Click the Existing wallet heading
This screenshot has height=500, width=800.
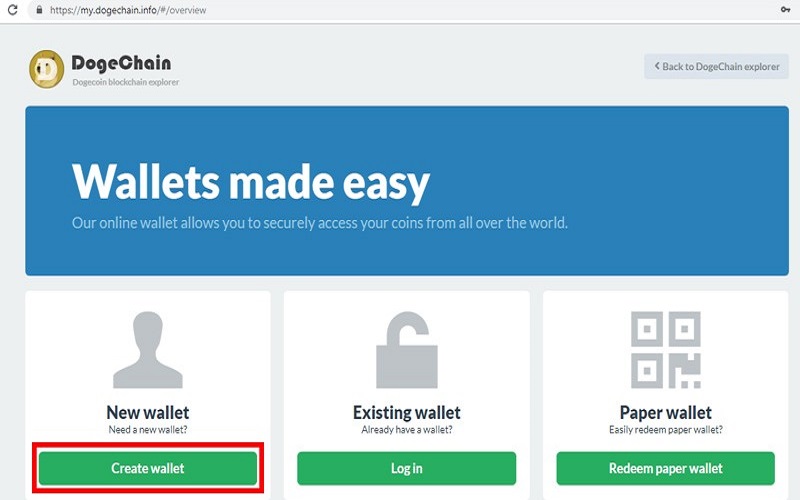tap(407, 412)
